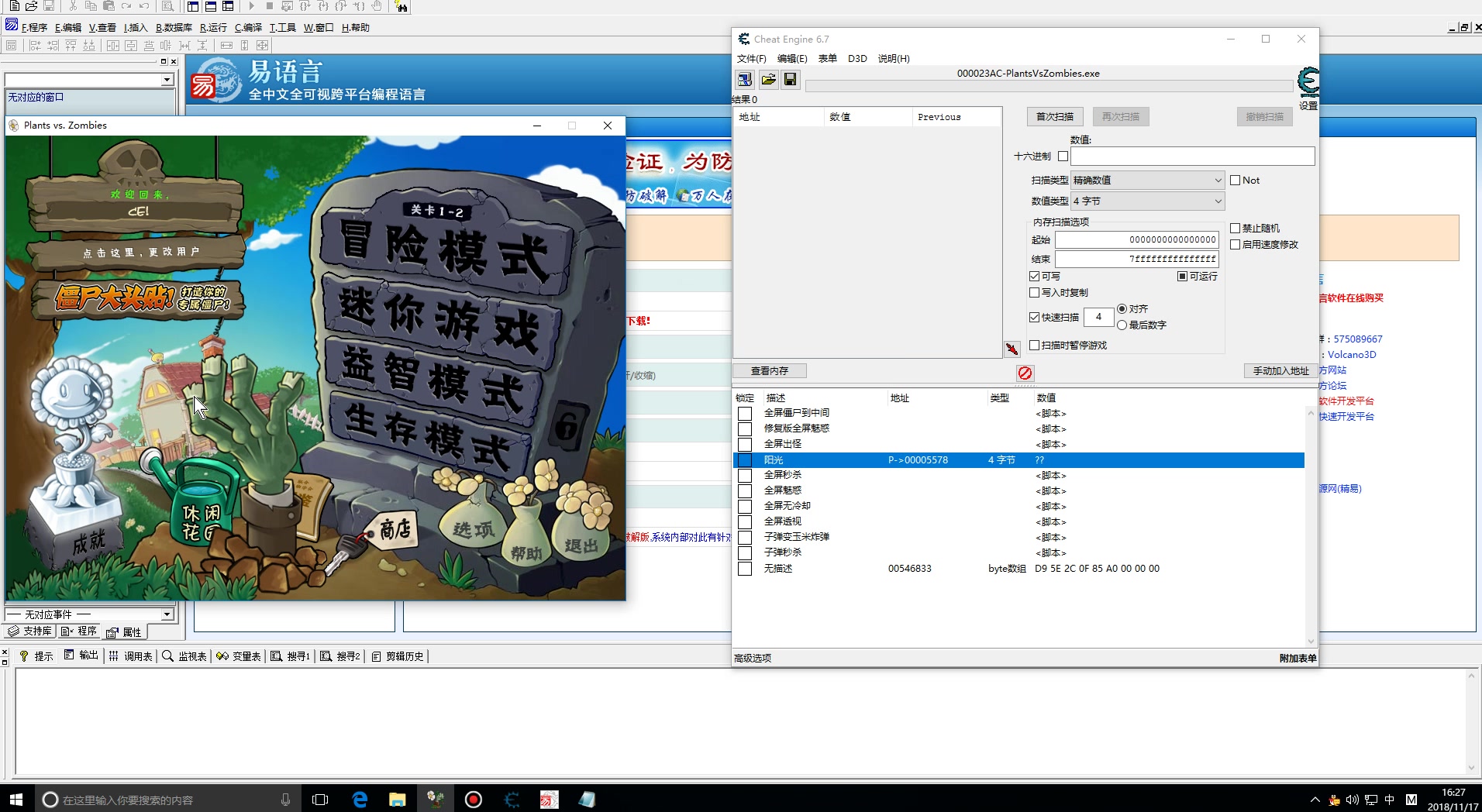Click horizontal equal-width sizing icon
Viewport: 1482px width, 812px height.
tap(226, 46)
